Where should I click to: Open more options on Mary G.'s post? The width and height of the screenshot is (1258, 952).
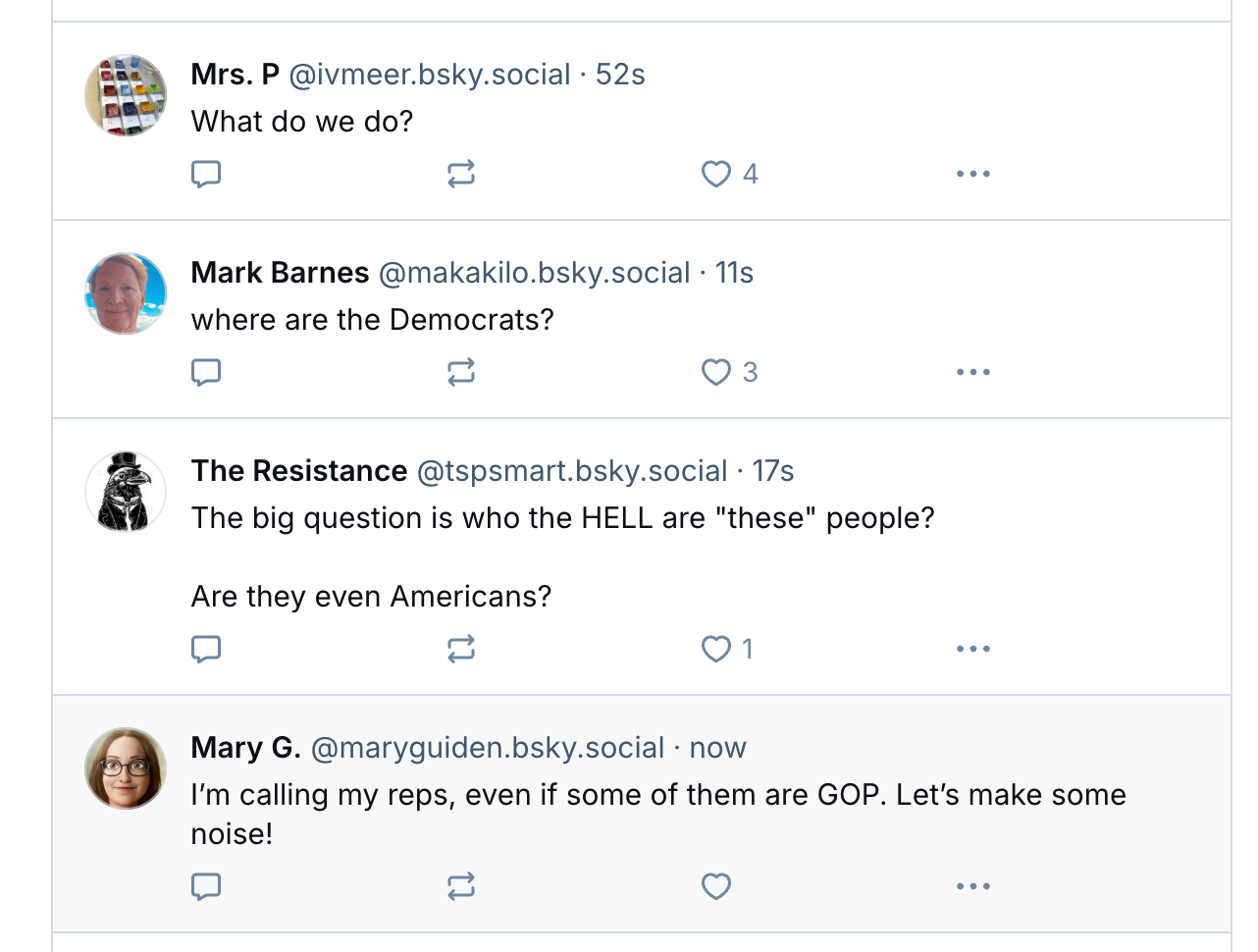972,886
